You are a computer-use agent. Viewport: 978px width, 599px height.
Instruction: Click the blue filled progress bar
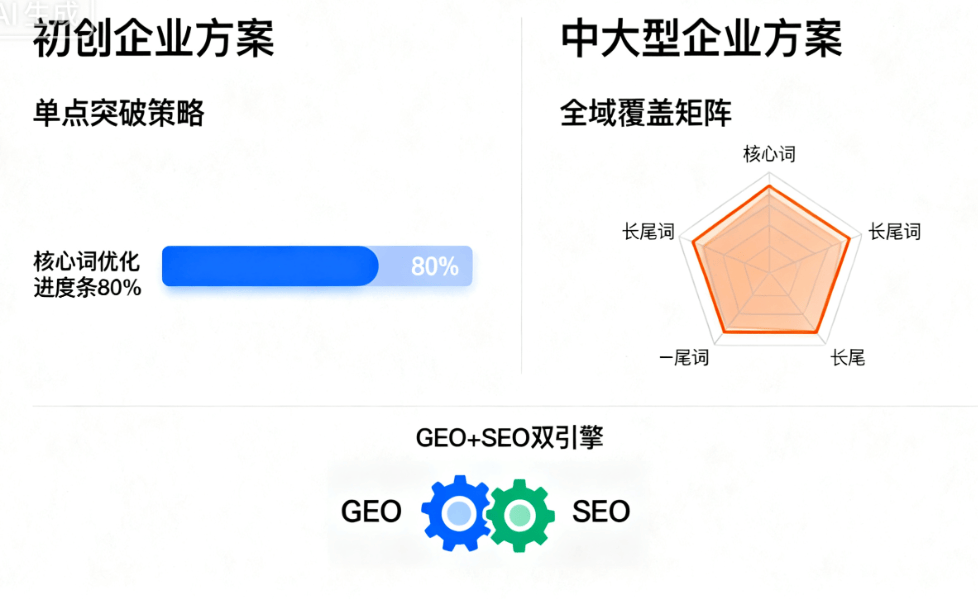[269, 266]
